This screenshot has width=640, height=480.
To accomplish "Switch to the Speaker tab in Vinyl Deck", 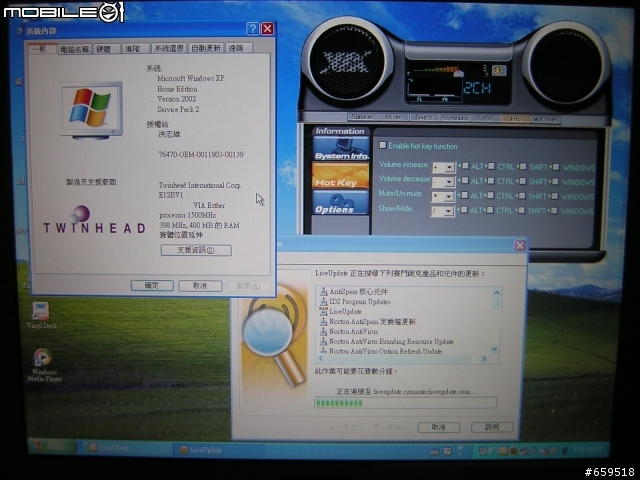I will (x=362, y=116).
